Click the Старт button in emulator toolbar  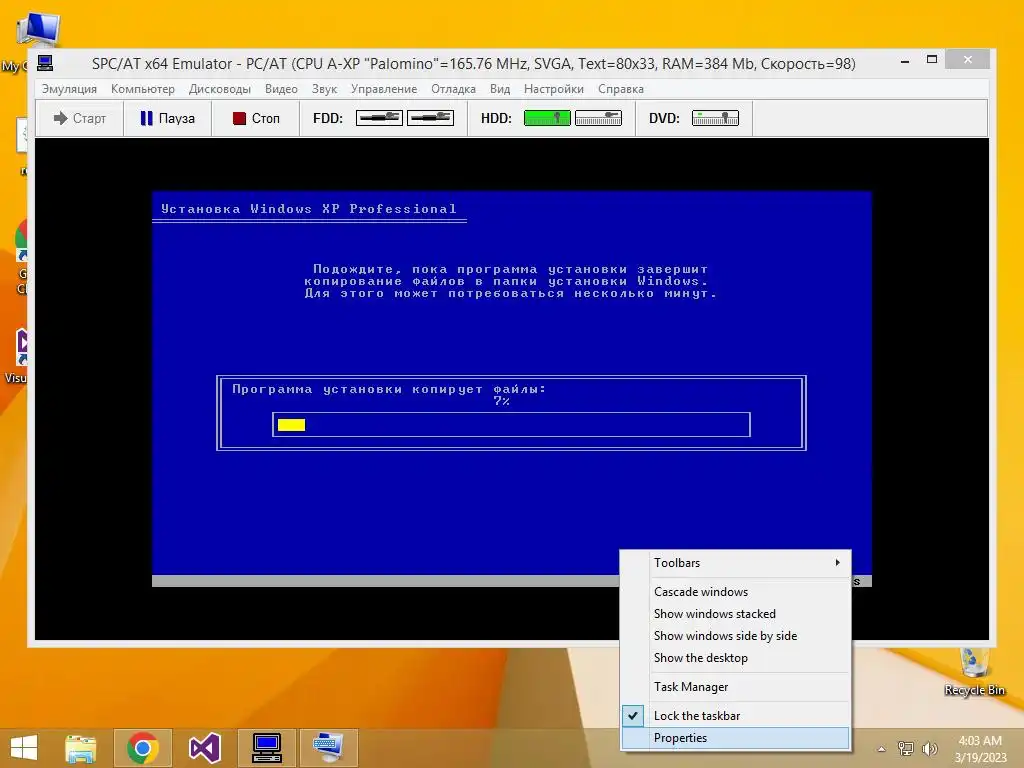point(80,118)
